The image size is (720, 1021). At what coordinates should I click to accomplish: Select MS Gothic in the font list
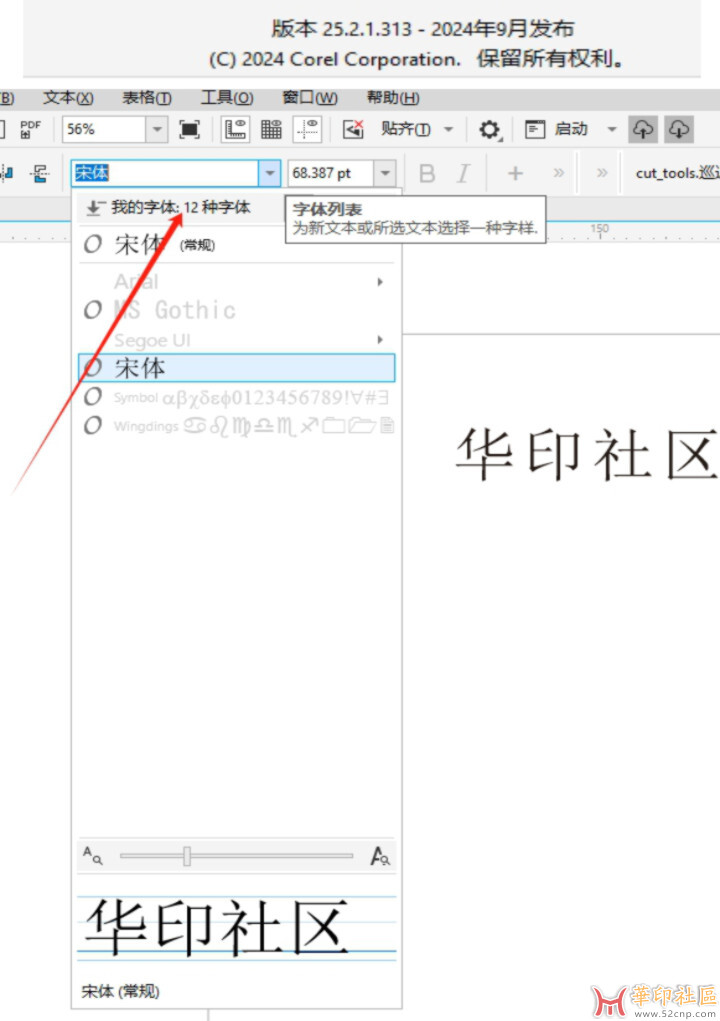click(175, 310)
